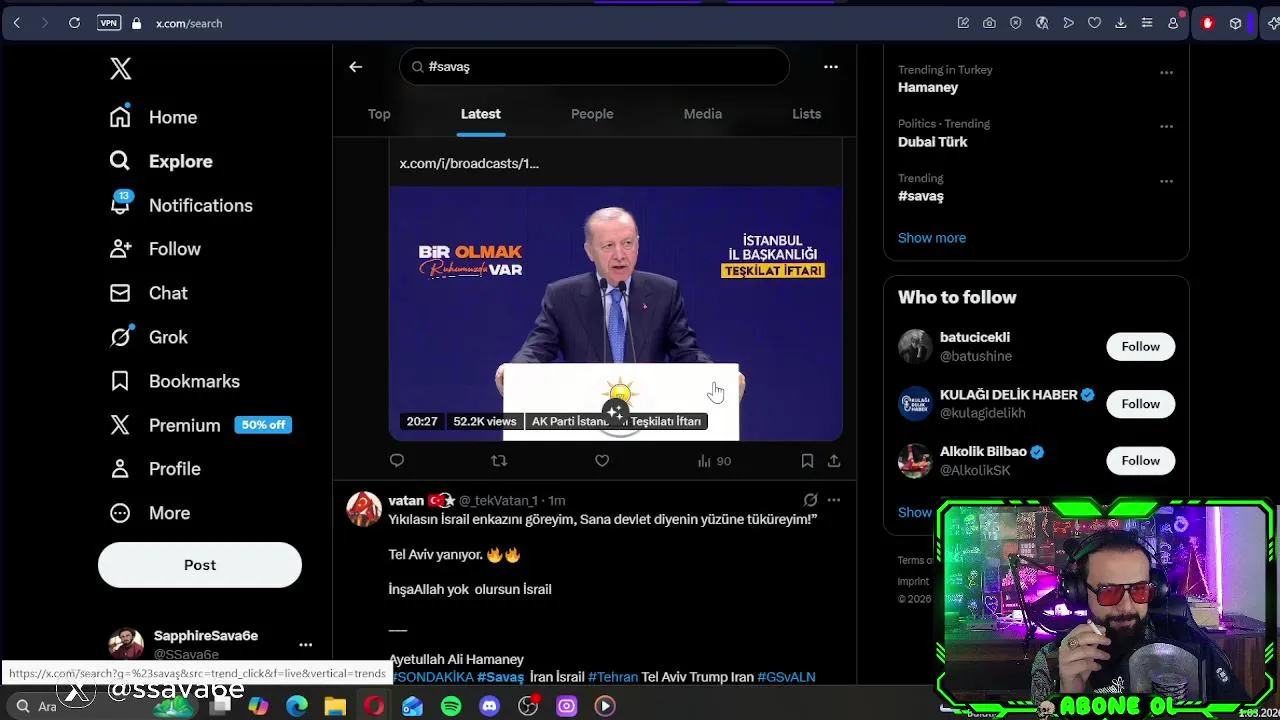The image size is (1280, 720).
Task: Open the #SONDAKİKA hashtag
Action: (431, 677)
